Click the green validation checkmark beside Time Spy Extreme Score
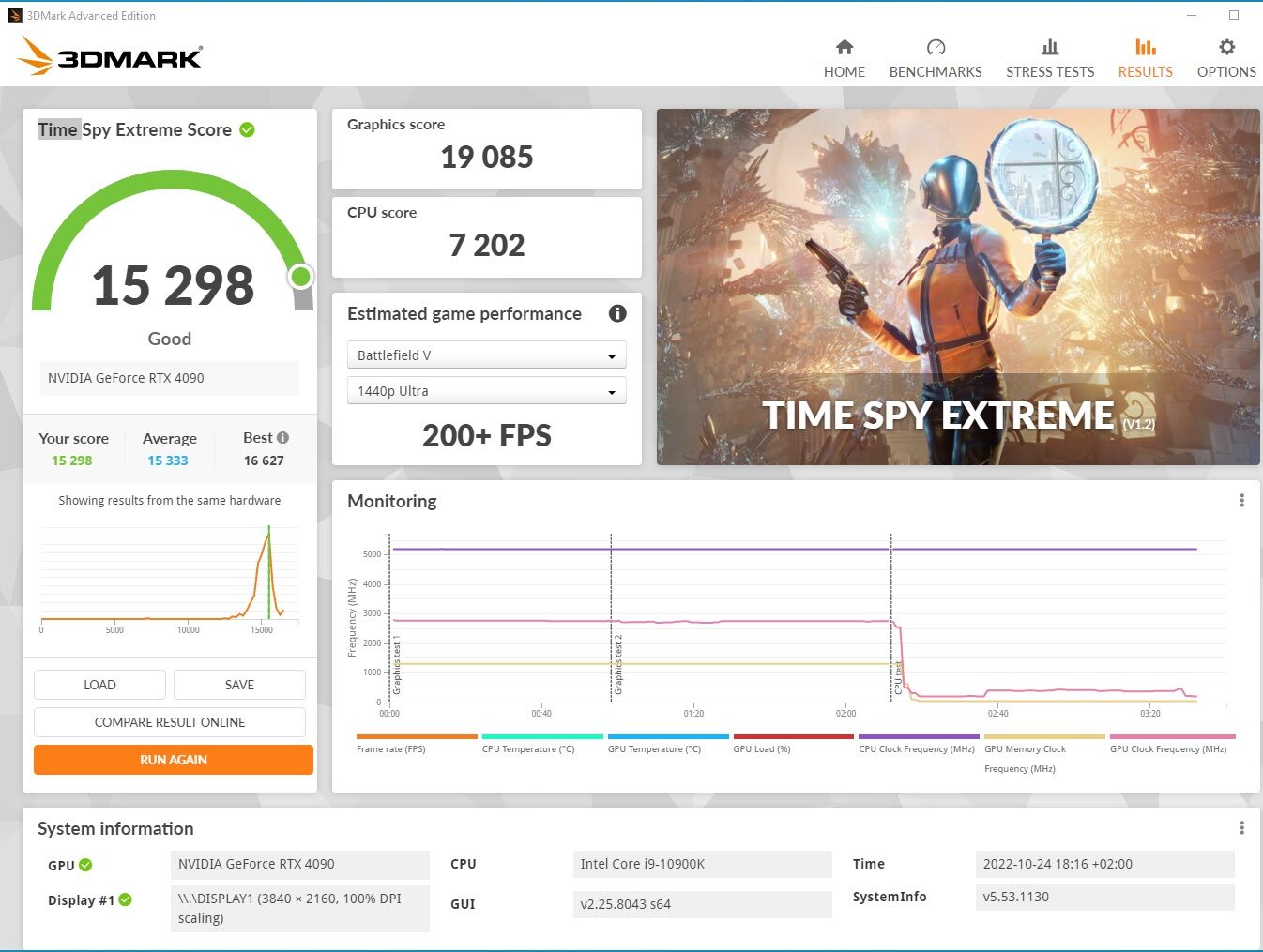The height and width of the screenshot is (952, 1263). click(x=247, y=129)
